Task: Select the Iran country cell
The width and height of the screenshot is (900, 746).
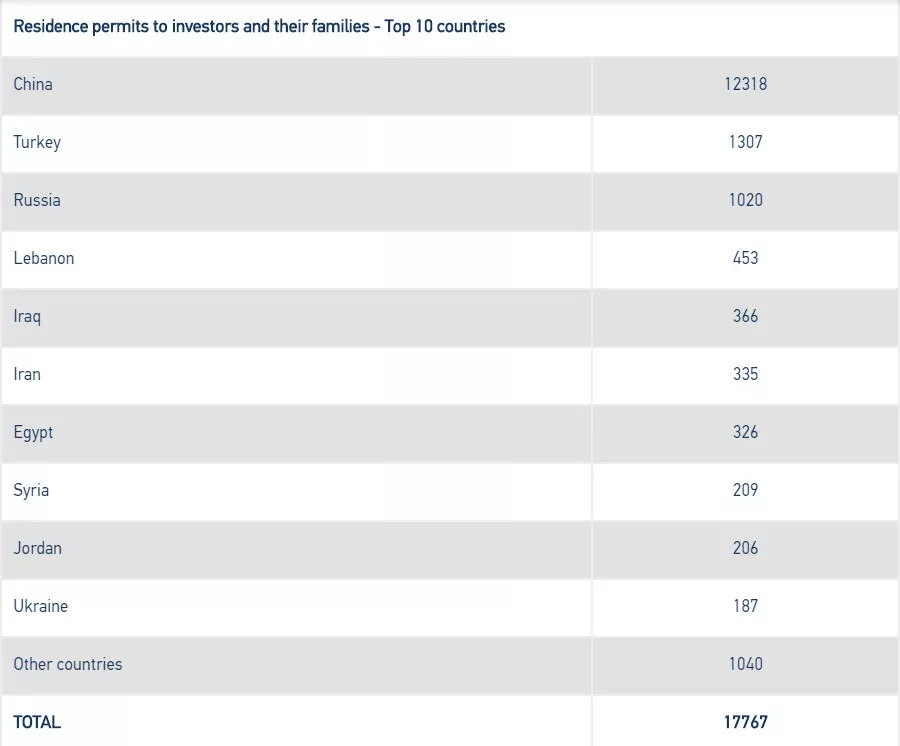Action: 27,374
